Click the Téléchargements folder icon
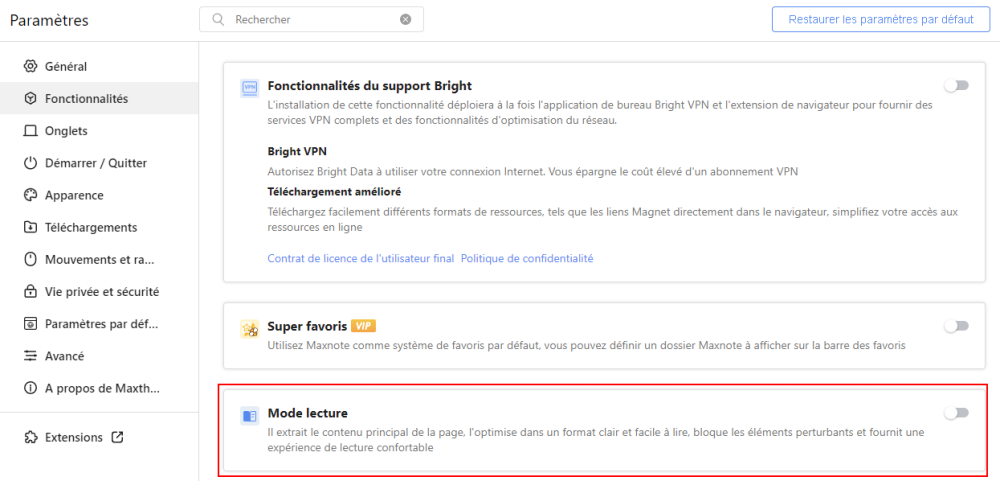 coord(30,227)
